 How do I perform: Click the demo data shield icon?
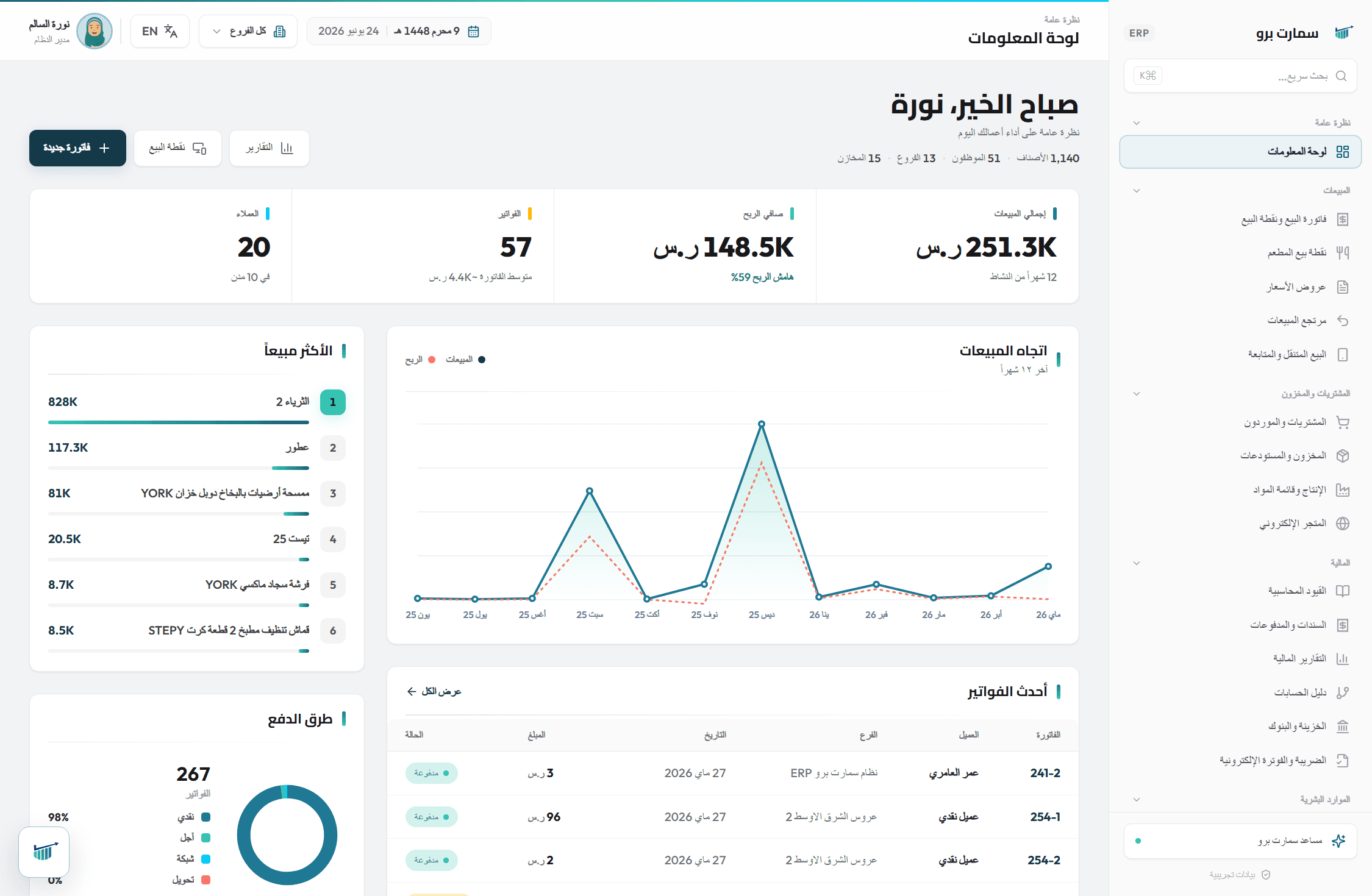click(1266, 875)
